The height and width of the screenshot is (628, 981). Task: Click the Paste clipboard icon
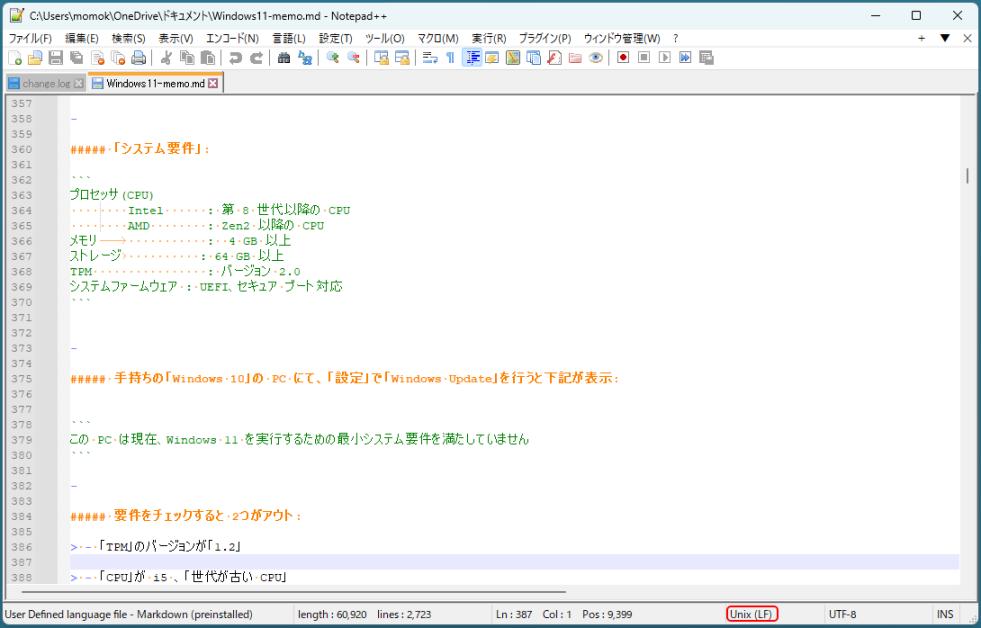click(x=208, y=58)
